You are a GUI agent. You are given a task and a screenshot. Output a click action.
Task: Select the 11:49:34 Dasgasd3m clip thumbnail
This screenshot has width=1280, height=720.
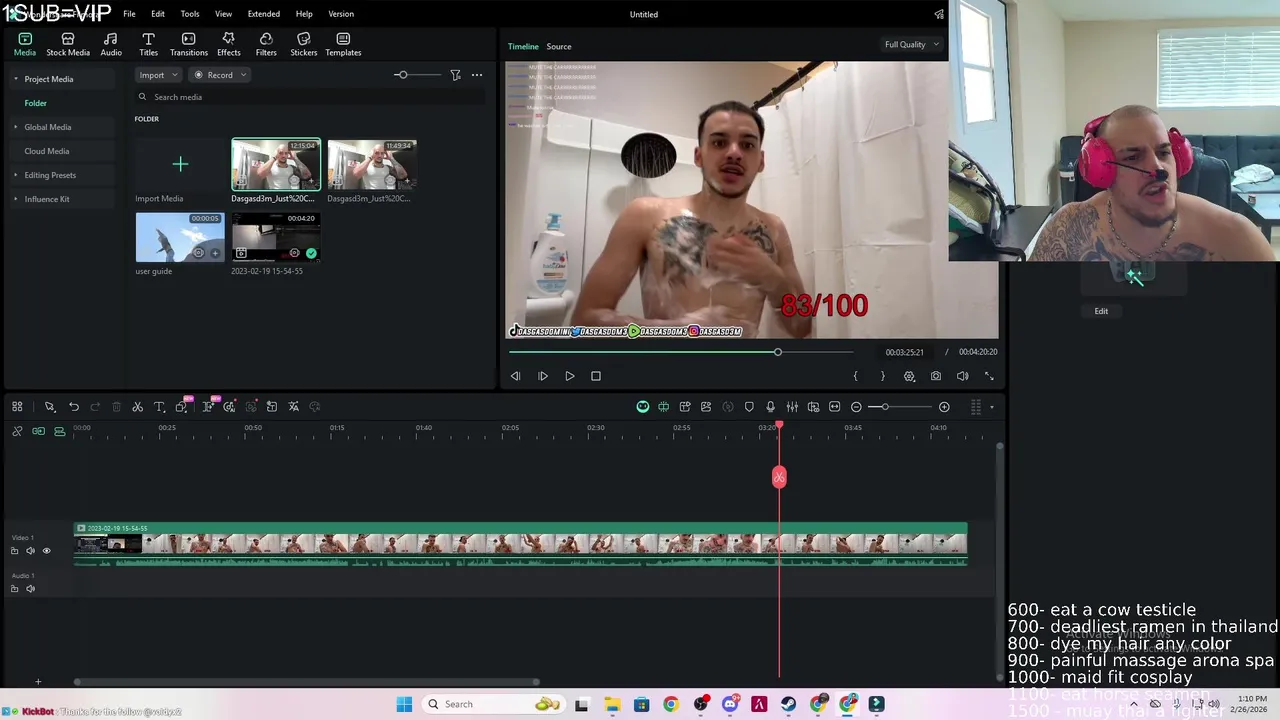(x=372, y=164)
